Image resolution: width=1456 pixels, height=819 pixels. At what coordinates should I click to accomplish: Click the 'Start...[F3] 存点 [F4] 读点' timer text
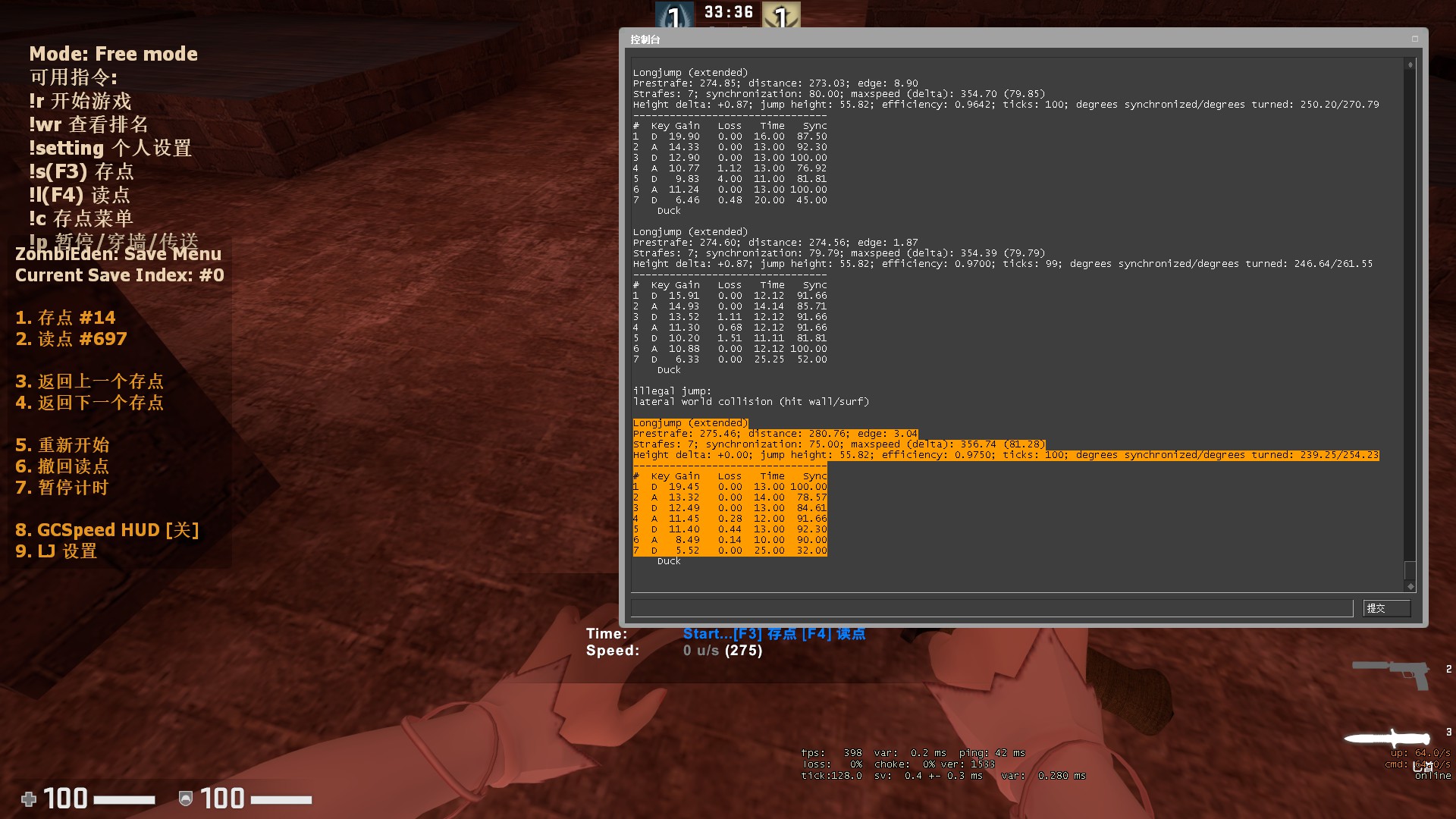pos(773,634)
